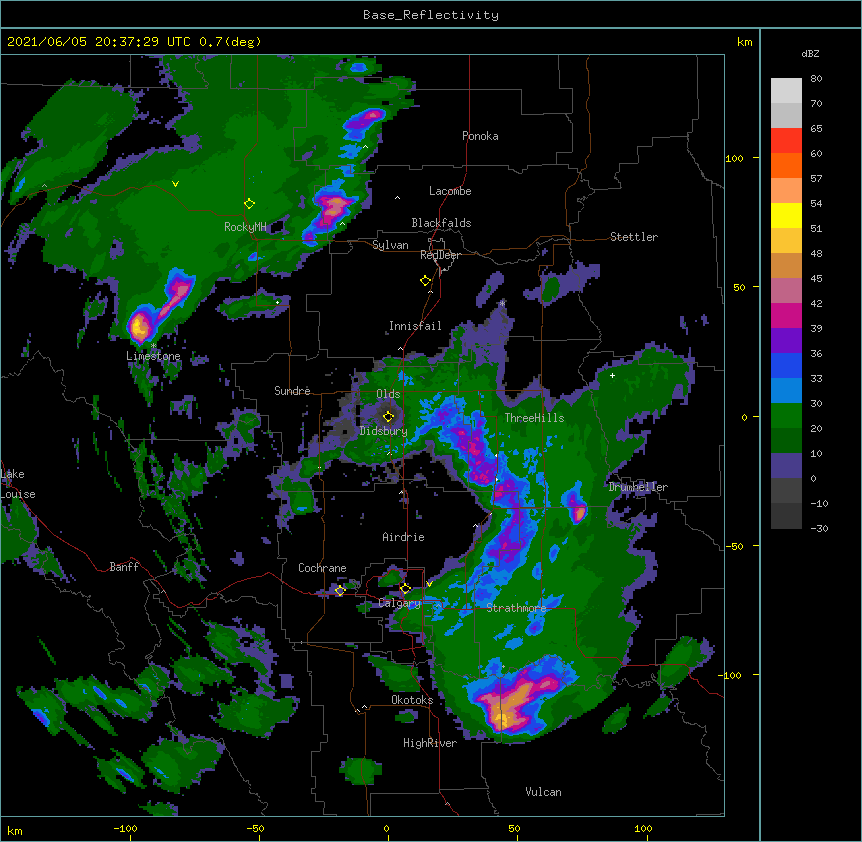Screen dimensions: 862x842
Task: Click the Ponoka town label
Action: (x=480, y=136)
